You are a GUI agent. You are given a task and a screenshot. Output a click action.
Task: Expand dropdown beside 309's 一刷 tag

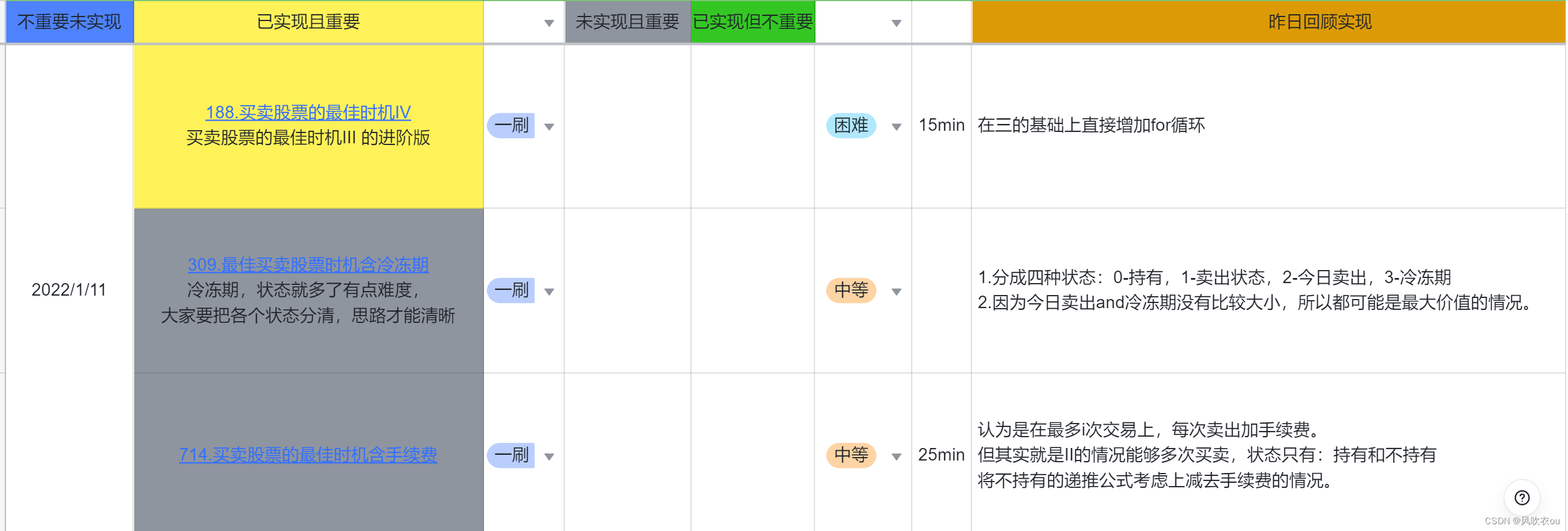[x=549, y=291]
